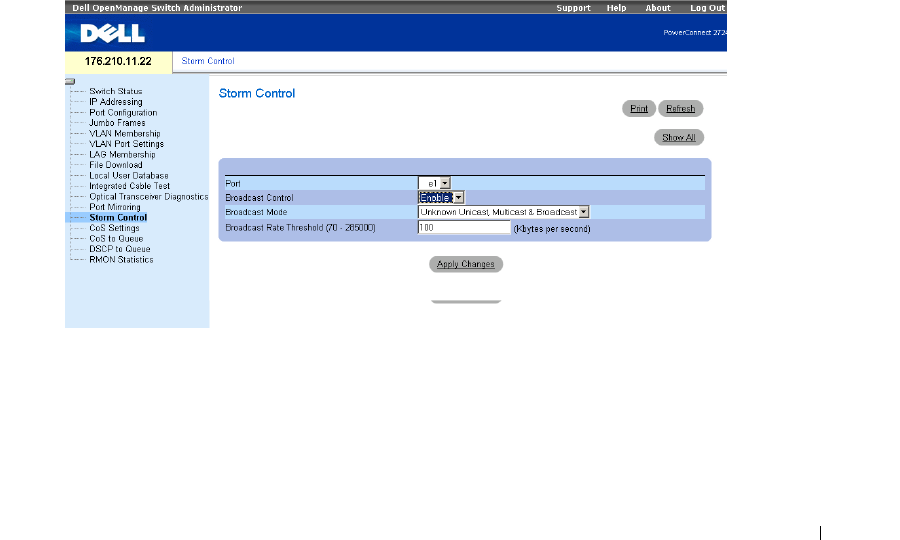This screenshot has height=540, width=900.
Task: Open File Download in the tree
Action: click(115, 165)
